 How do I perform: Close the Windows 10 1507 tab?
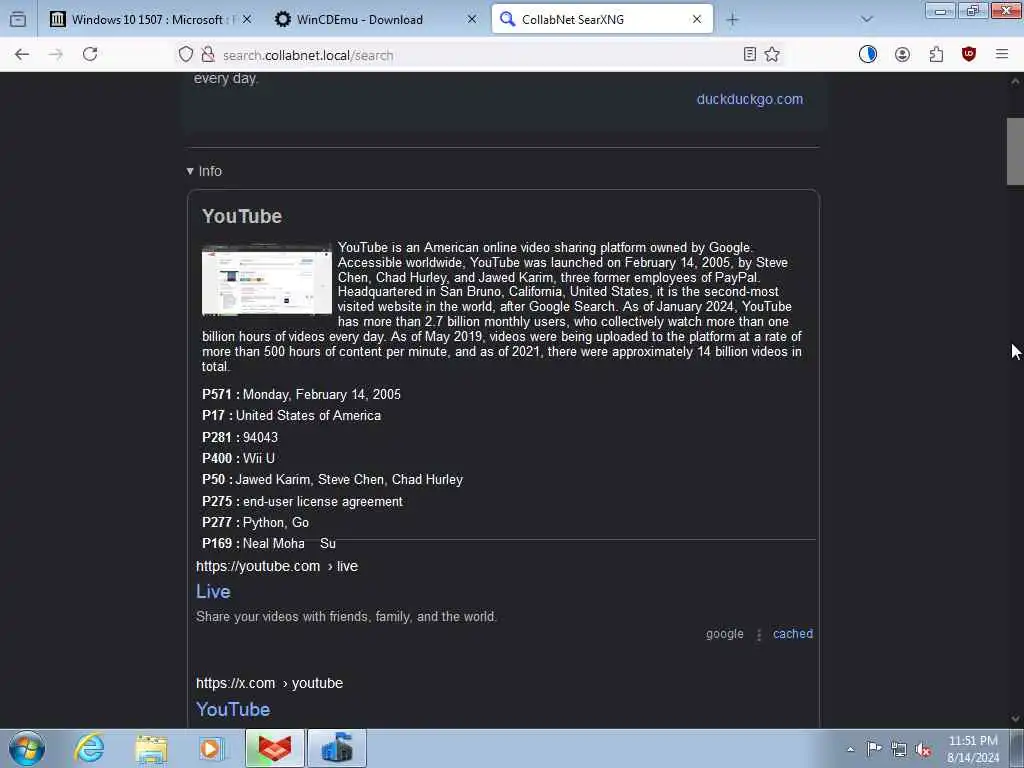coord(246,20)
